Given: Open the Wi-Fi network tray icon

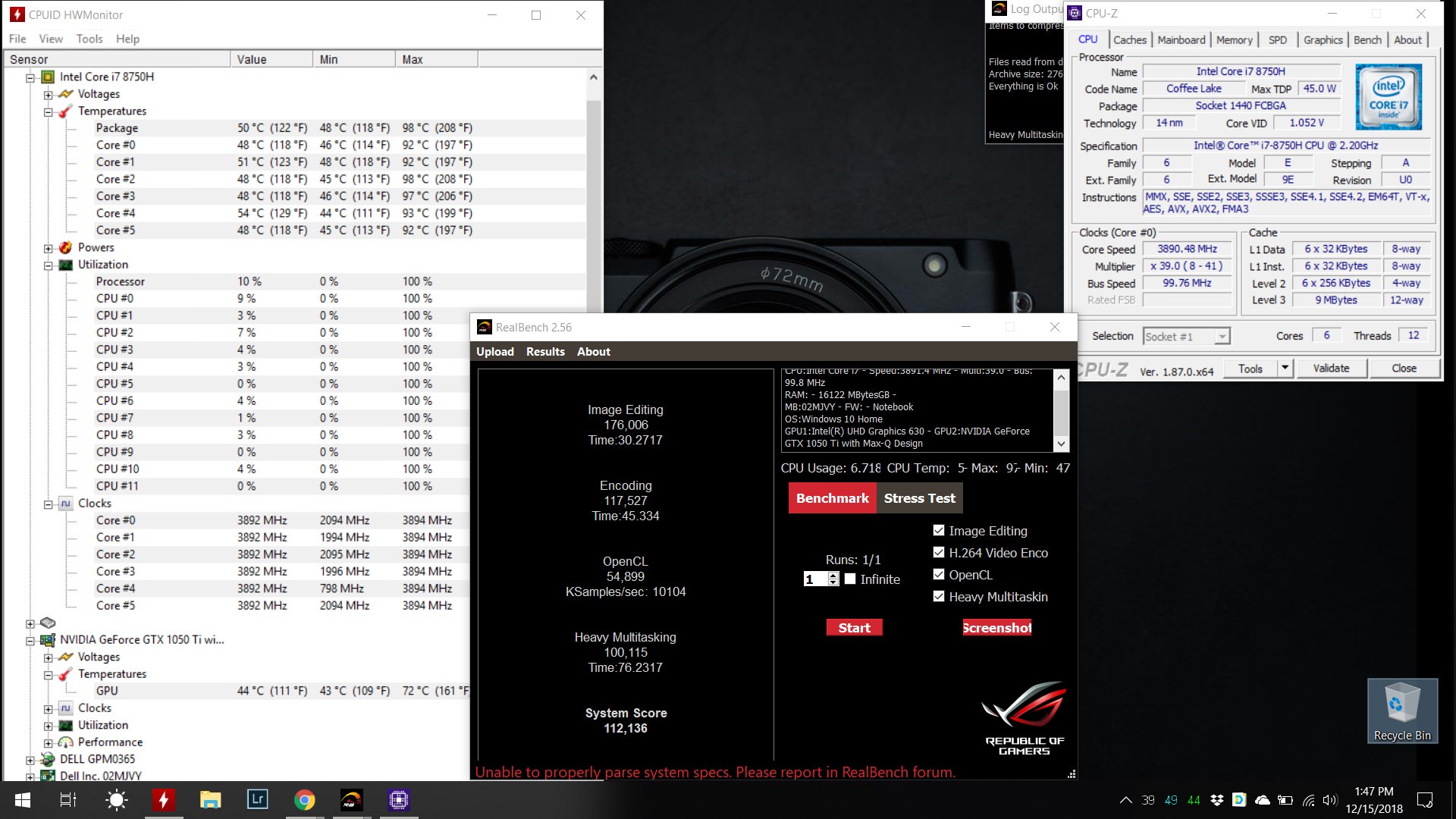Looking at the screenshot, I should [x=1308, y=800].
